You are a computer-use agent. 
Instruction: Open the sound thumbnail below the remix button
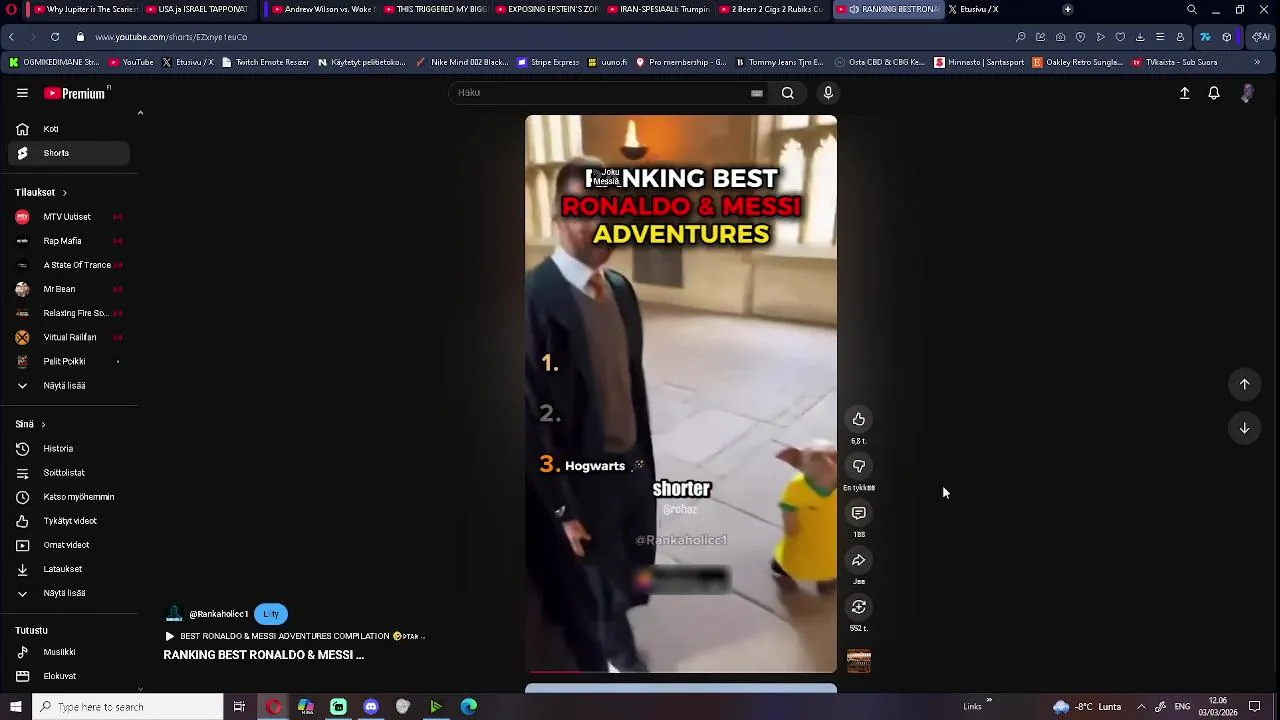(x=859, y=661)
